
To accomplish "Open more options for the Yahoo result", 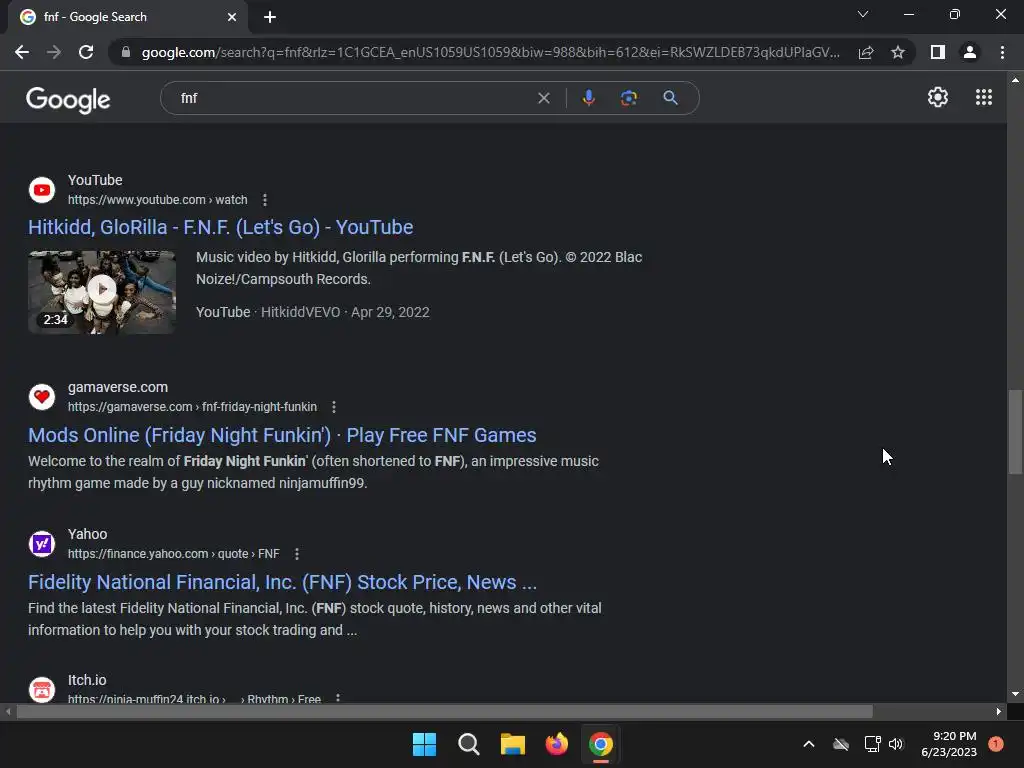I will (296, 554).
